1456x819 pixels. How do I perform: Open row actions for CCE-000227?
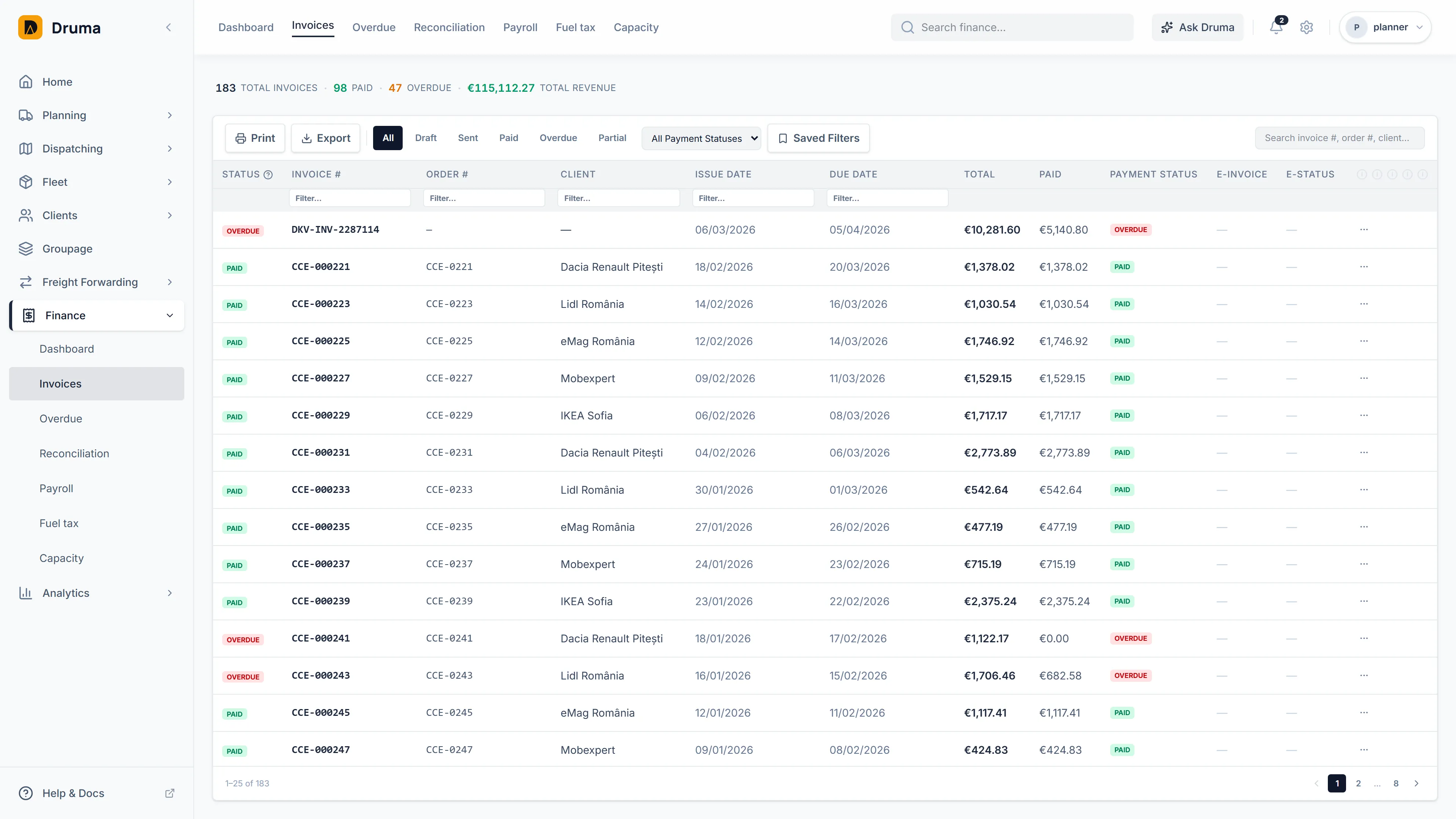1364,378
